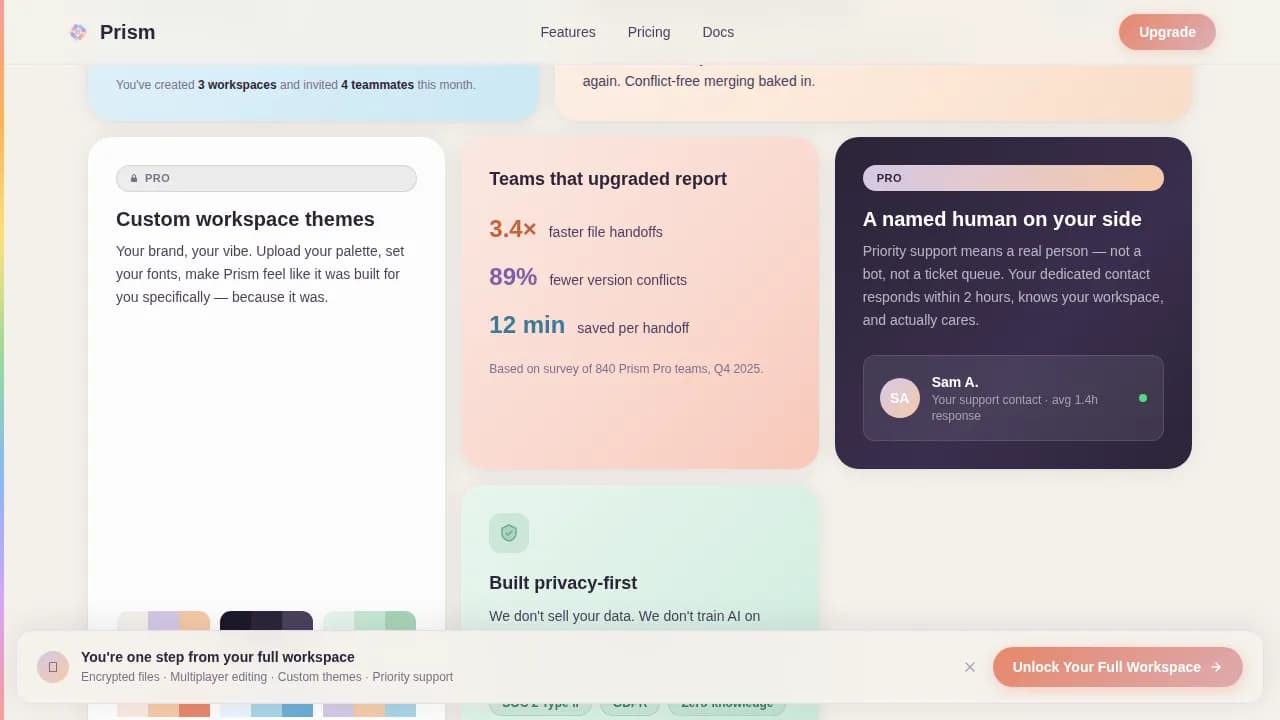The width and height of the screenshot is (1280, 720).
Task: Click the PRO gradient badge on dark card
Action: [x=1013, y=178]
